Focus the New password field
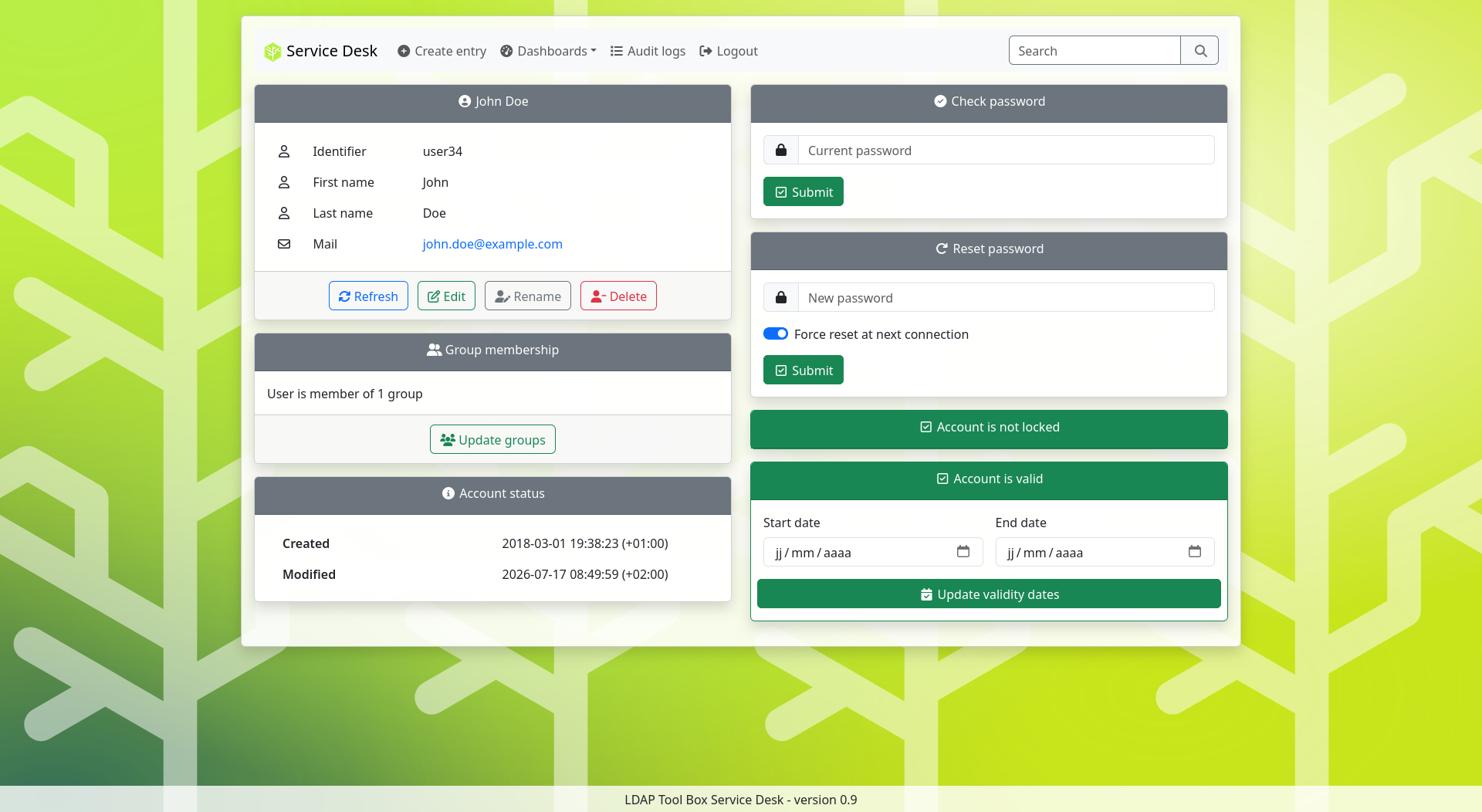 click(1006, 297)
